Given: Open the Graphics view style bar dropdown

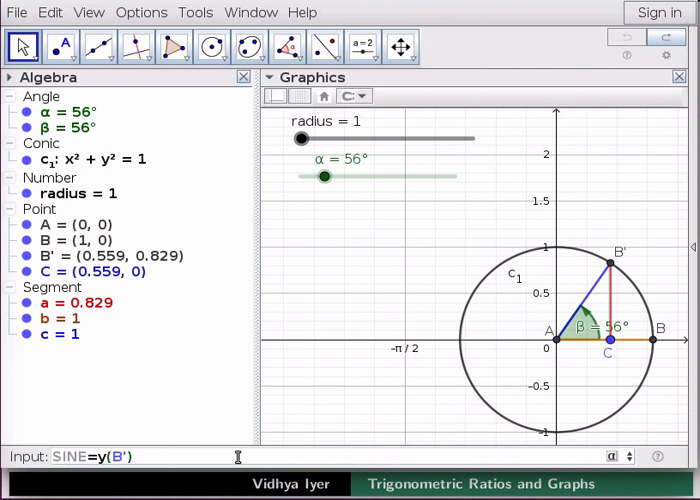Looking at the screenshot, I should (x=354, y=96).
